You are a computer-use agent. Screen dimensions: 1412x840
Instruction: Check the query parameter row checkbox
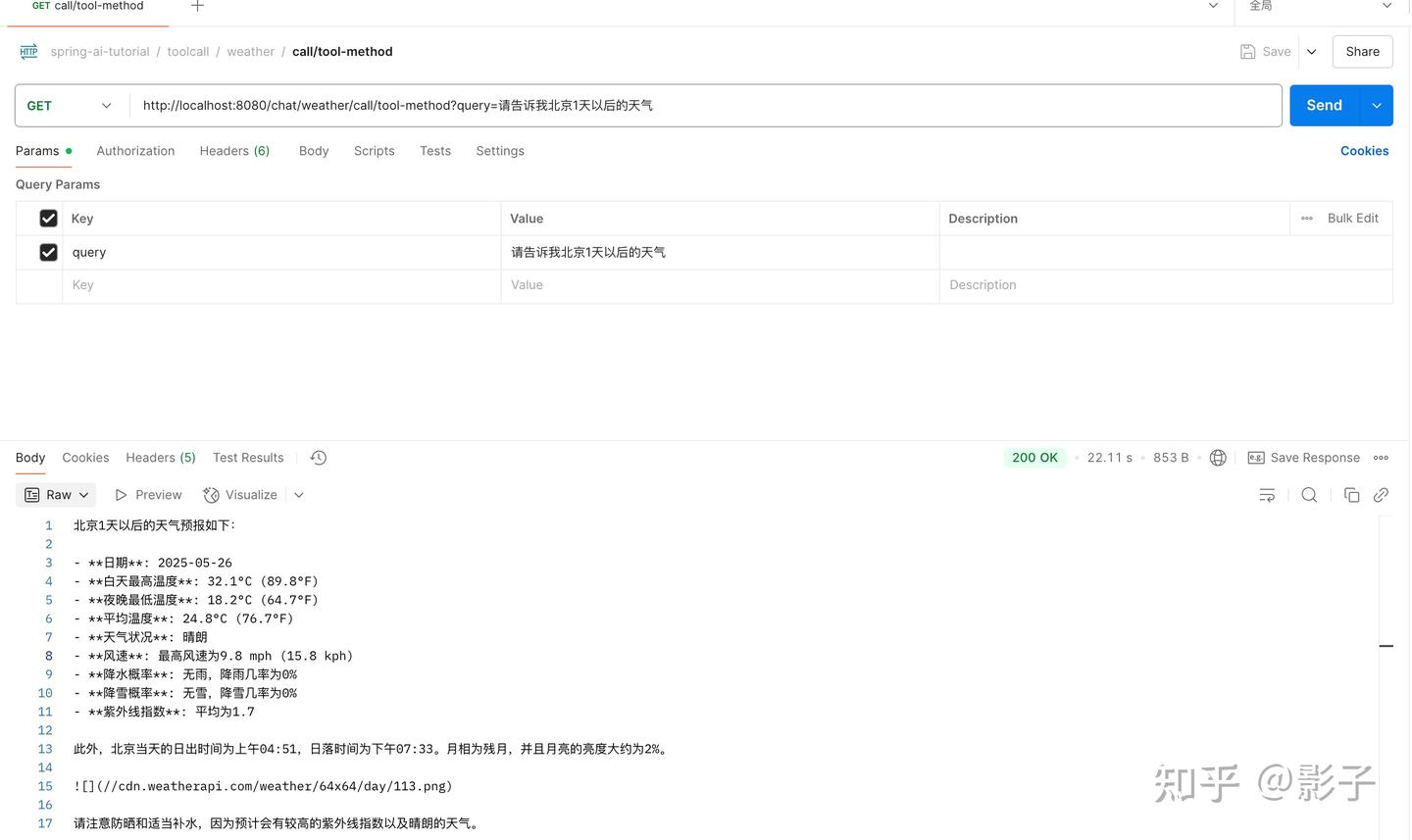click(x=48, y=252)
